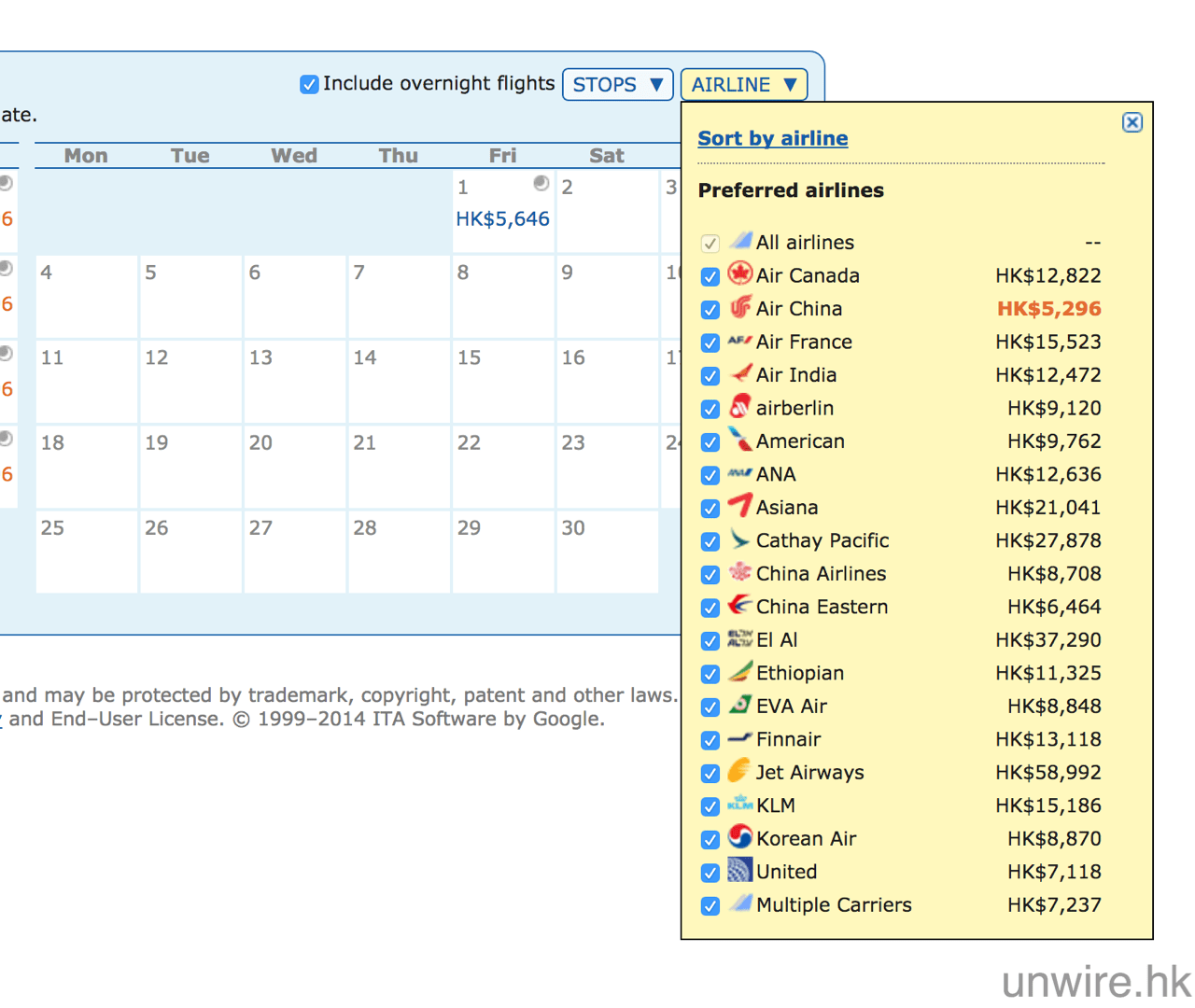Click the Air Canada maple leaf logo
The width and height of the screenshot is (1195, 1008).
pyautogui.click(x=739, y=274)
